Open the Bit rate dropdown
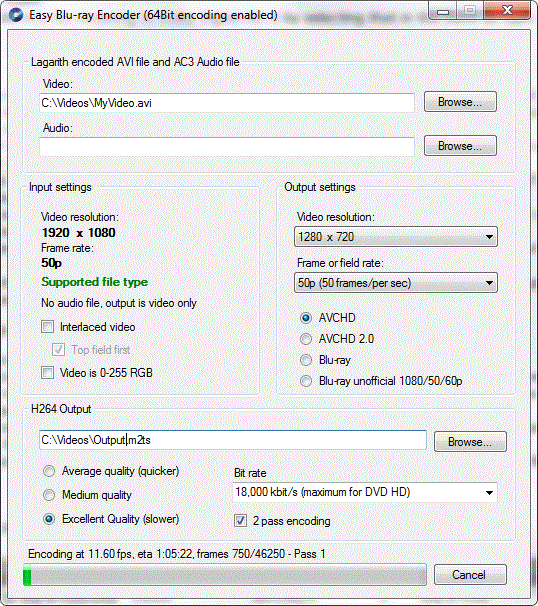 click(365, 492)
